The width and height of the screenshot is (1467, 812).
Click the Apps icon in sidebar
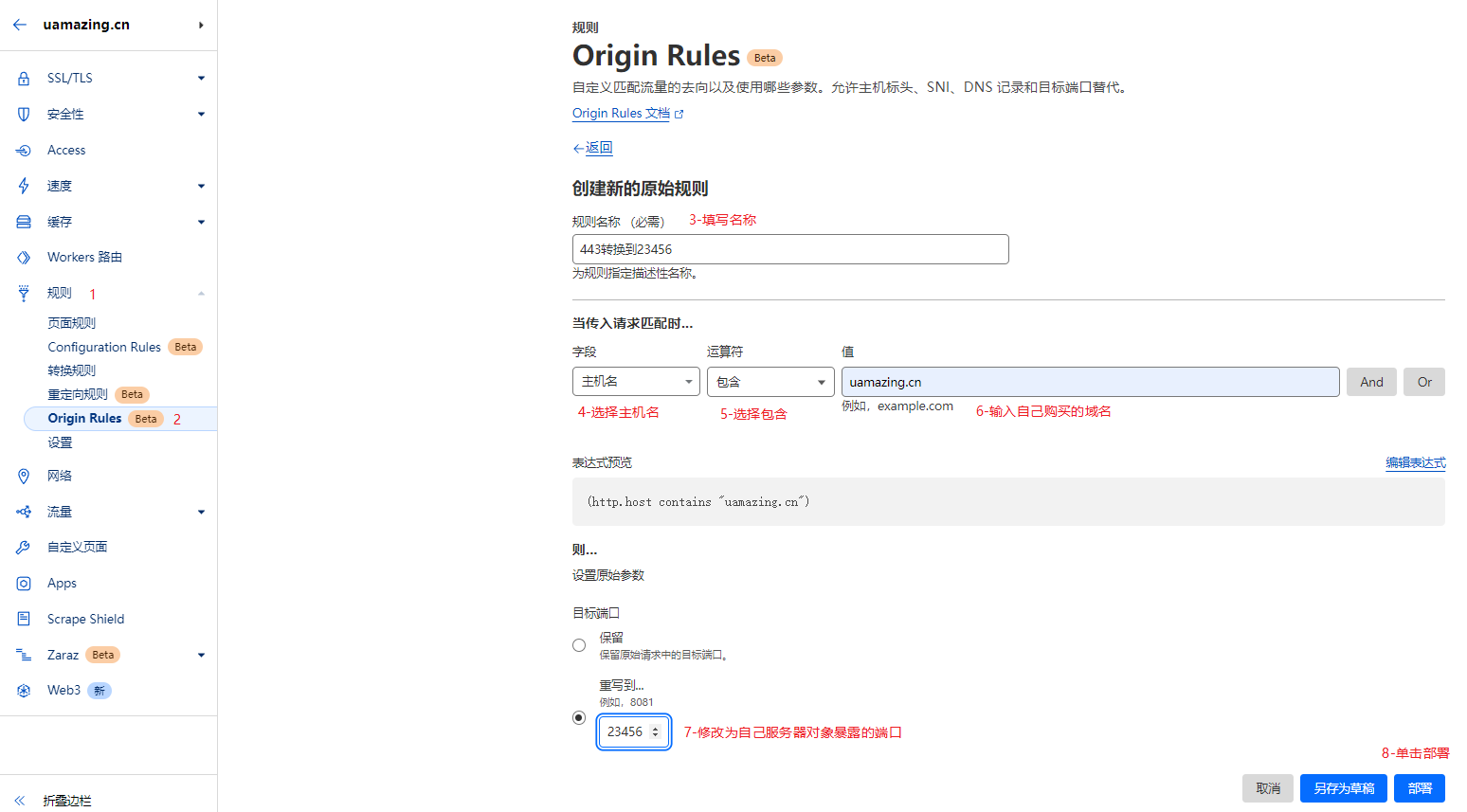(24, 584)
